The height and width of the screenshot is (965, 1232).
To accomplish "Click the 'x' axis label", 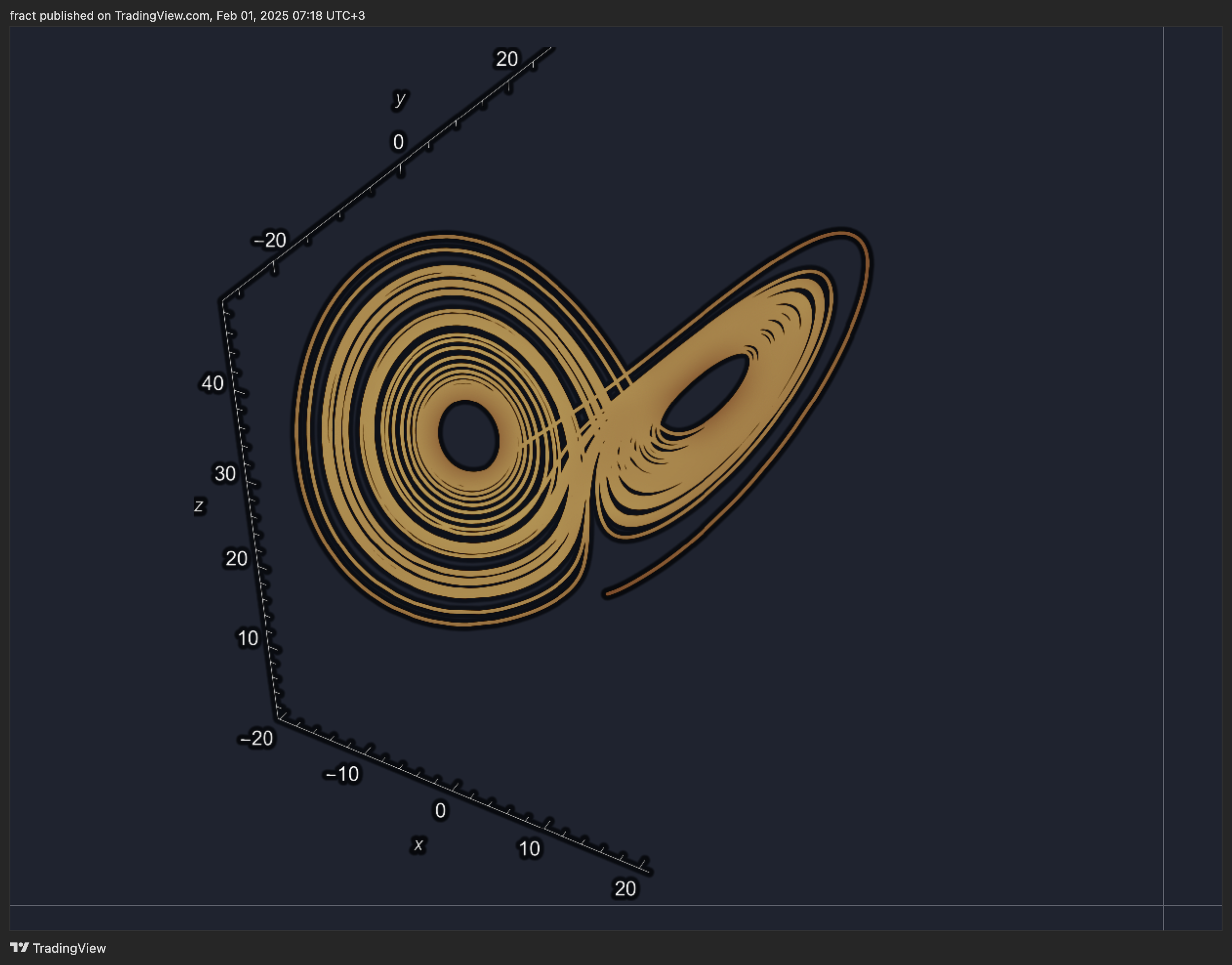I will (418, 844).
